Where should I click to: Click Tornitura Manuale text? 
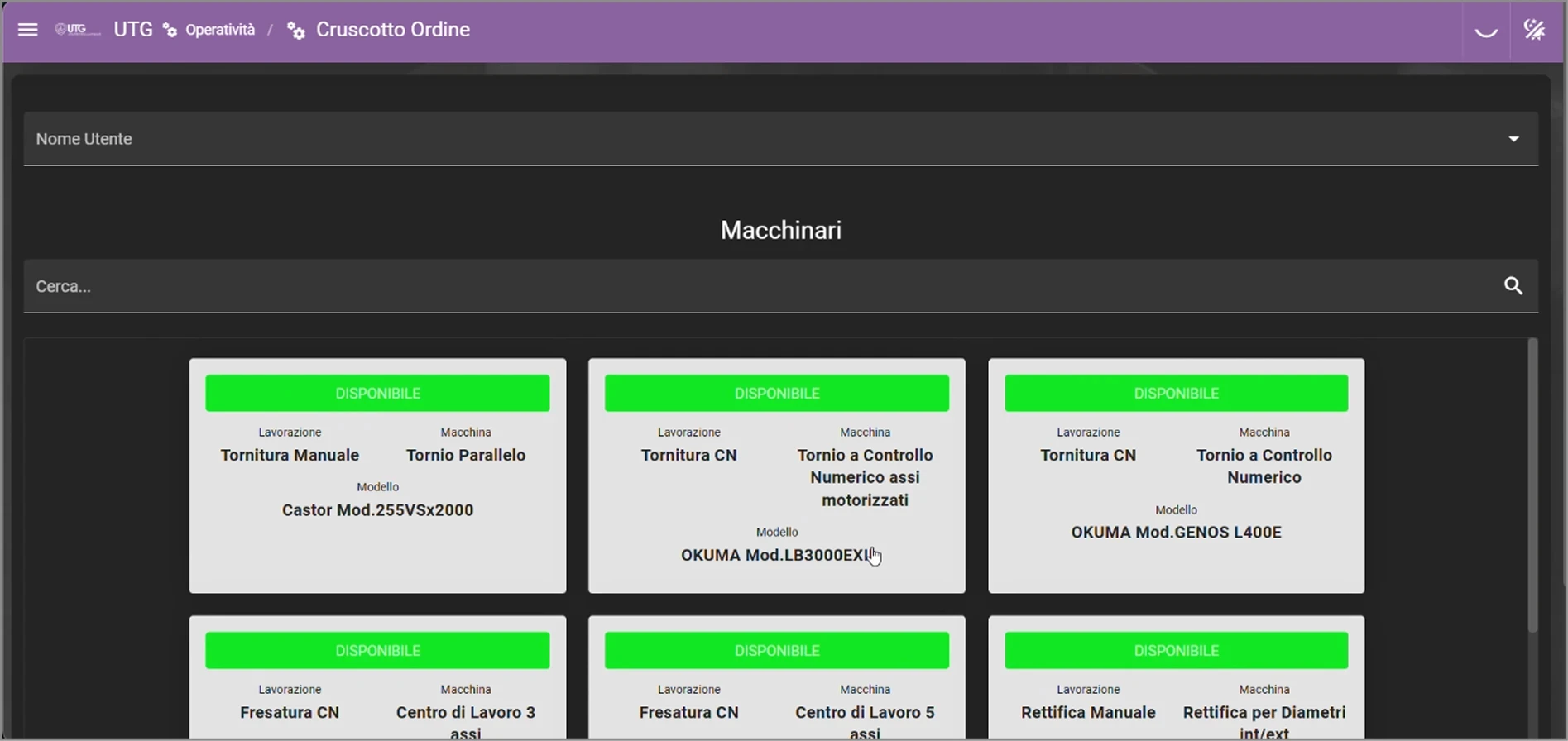tap(290, 455)
